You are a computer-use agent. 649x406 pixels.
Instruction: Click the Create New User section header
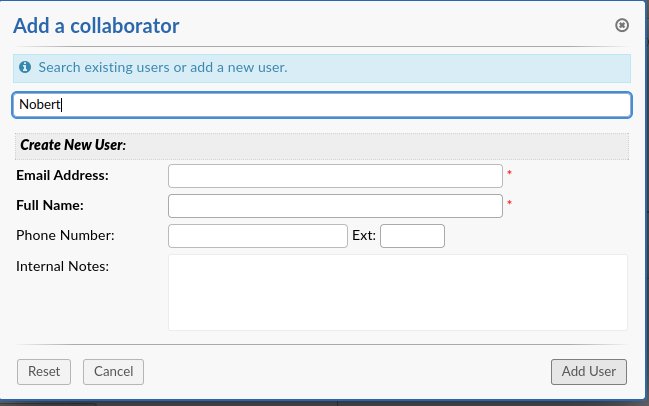pos(322,146)
